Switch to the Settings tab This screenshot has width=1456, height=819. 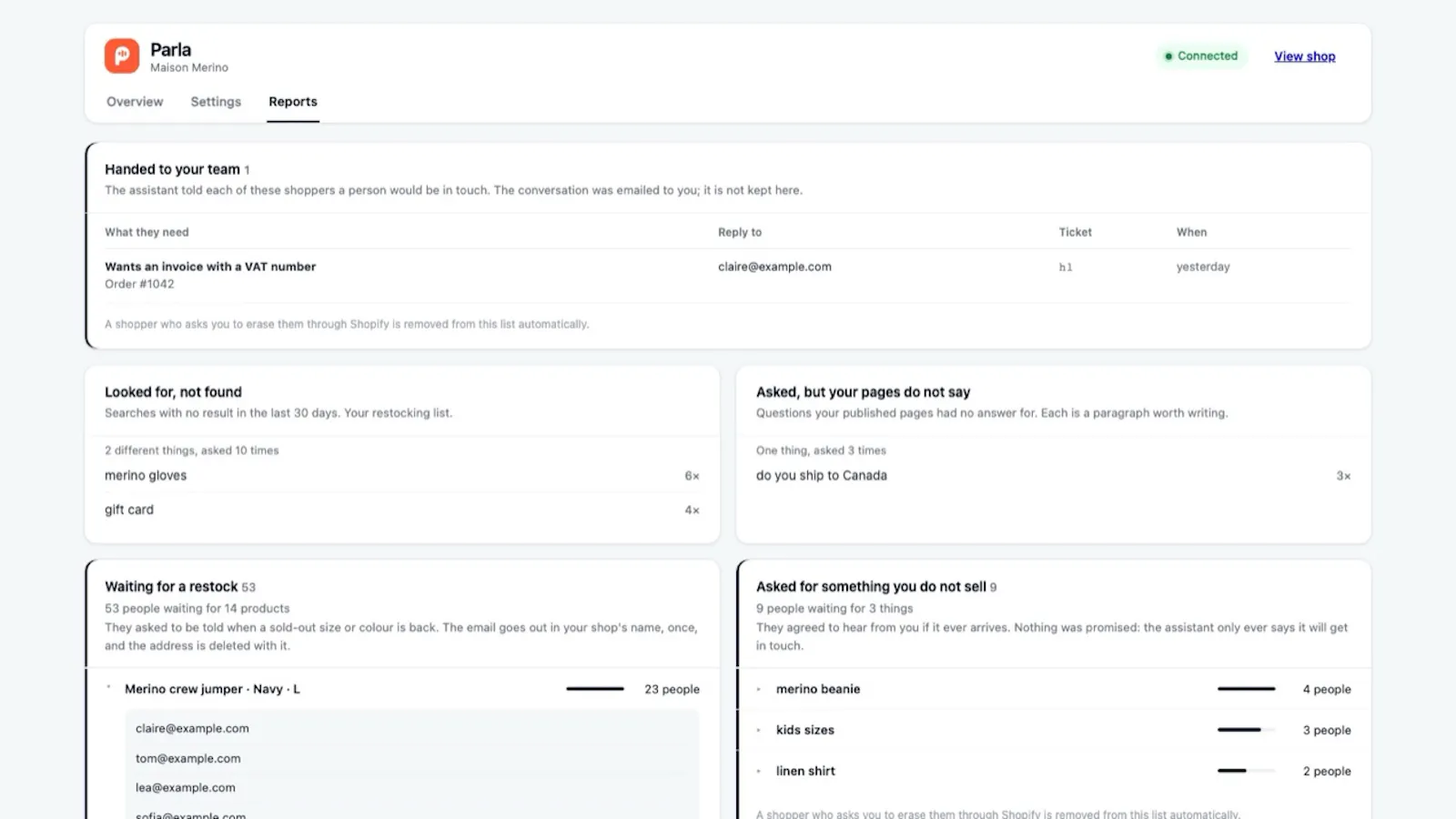point(216,102)
